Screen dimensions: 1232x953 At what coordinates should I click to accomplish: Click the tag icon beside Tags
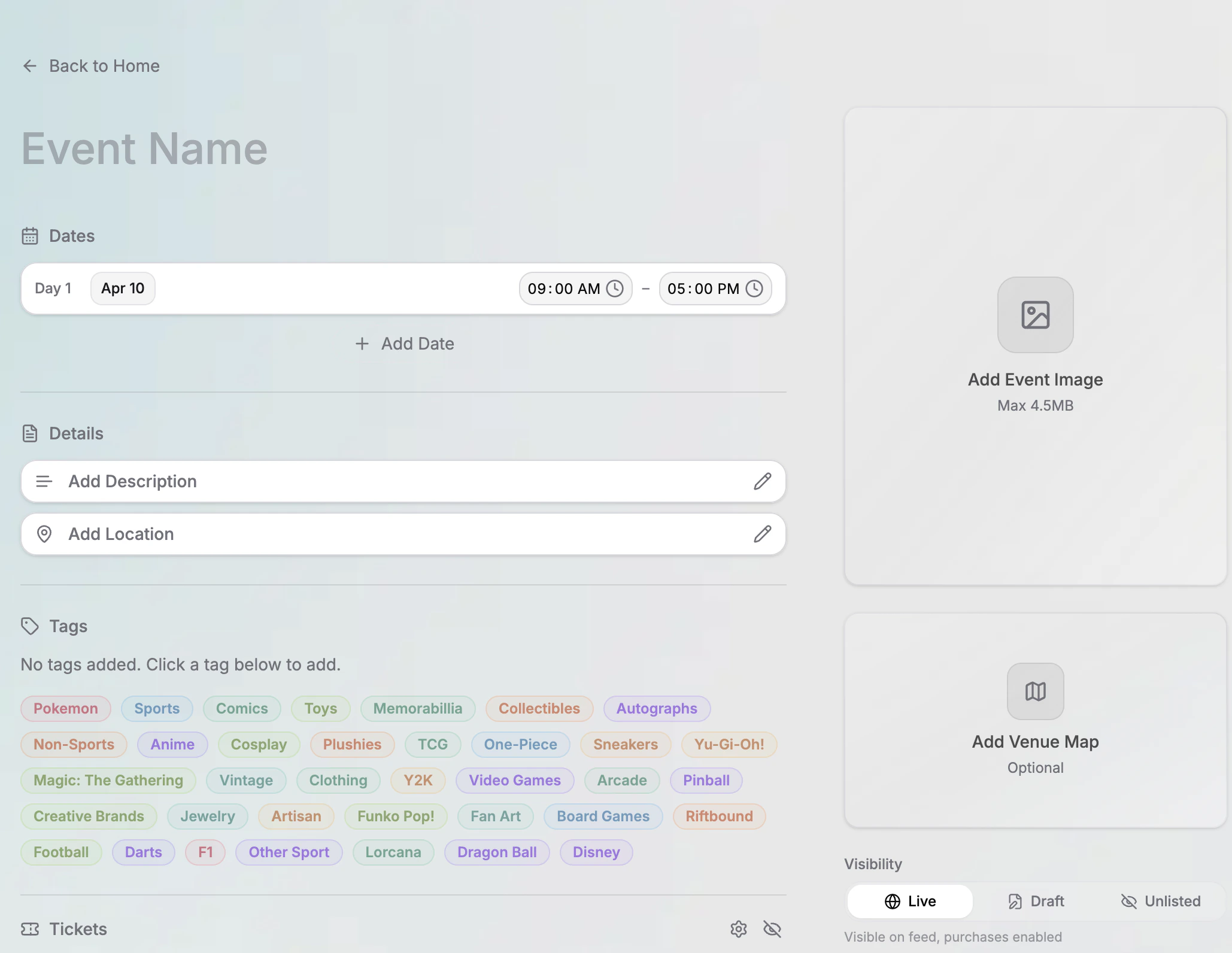30,626
